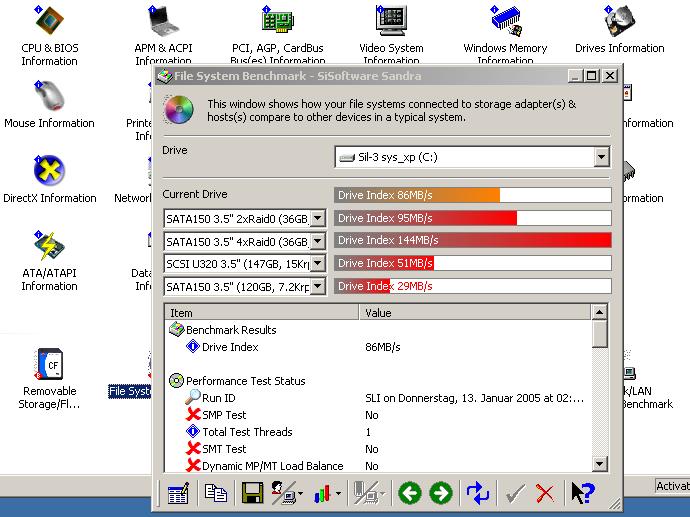
Task: Click the Item column header
Action: click(x=262, y=312)
